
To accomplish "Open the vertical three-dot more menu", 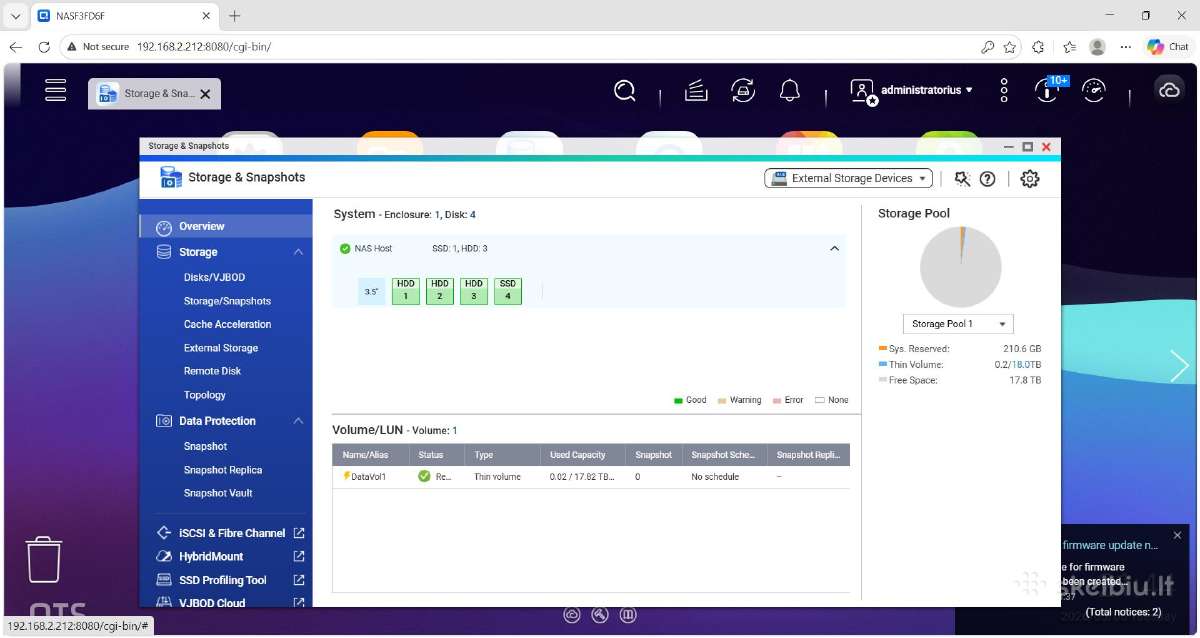I will point(1004,91).
